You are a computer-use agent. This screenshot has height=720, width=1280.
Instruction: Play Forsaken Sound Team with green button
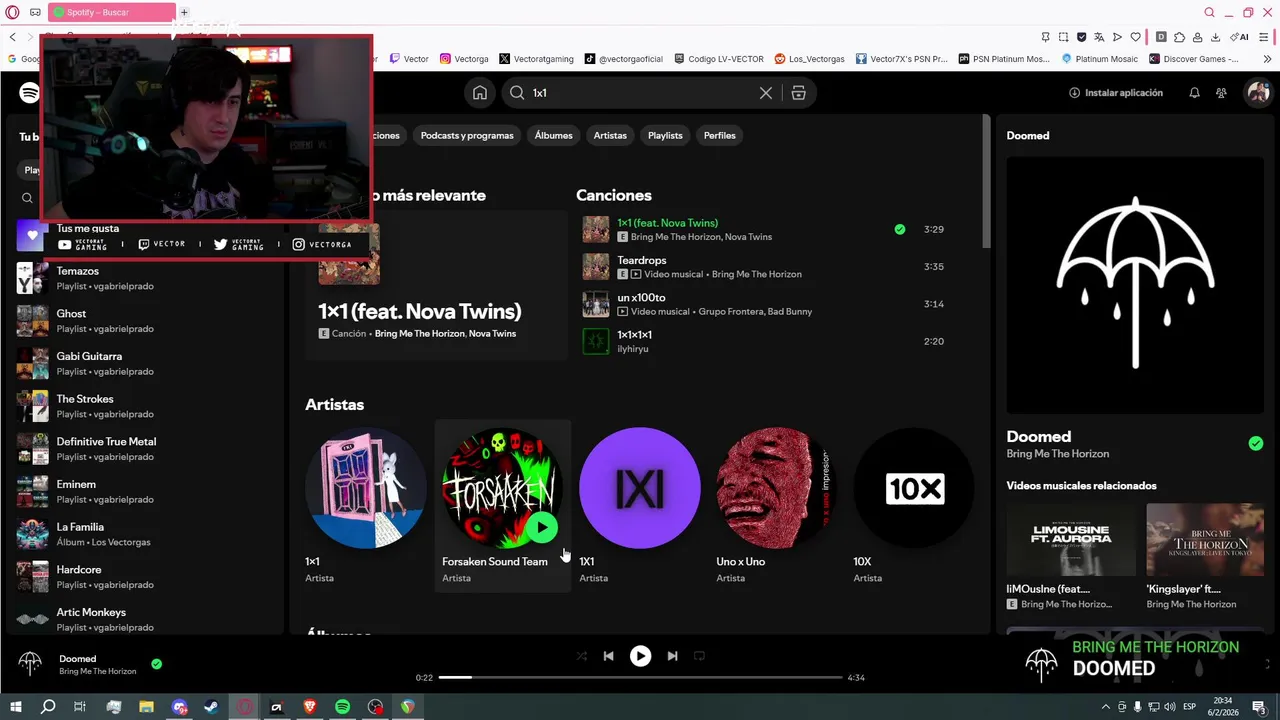(x=541, y=527)
